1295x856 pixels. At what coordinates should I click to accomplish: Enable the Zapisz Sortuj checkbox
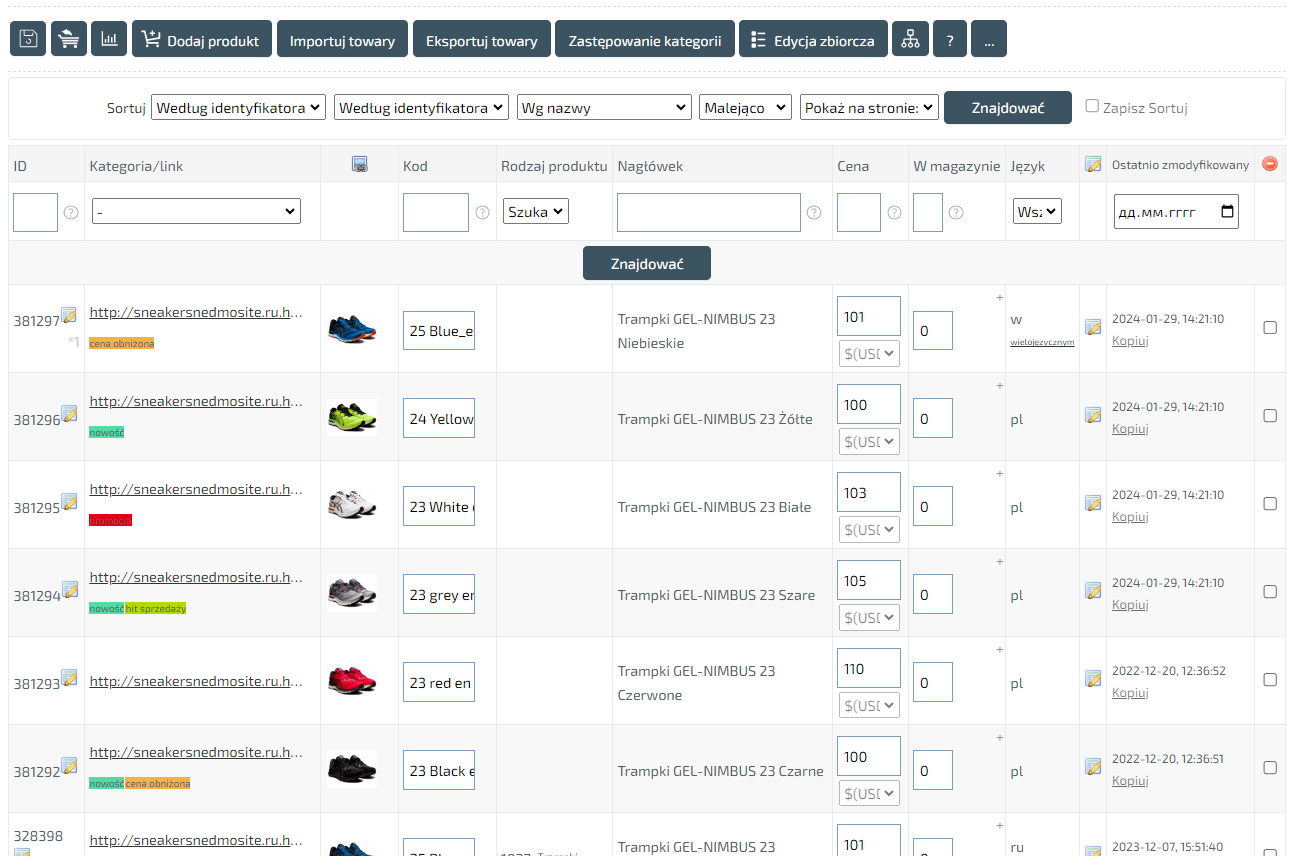(x=1092, y=106)
